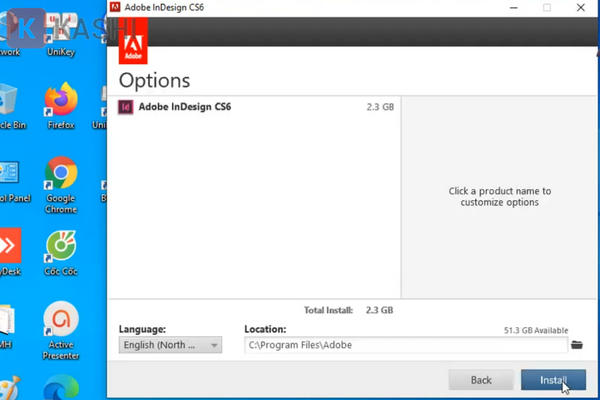Open the UniKey desktop shortcut
The width and height of the screenshot is (600, 400).
click(61, 30)
